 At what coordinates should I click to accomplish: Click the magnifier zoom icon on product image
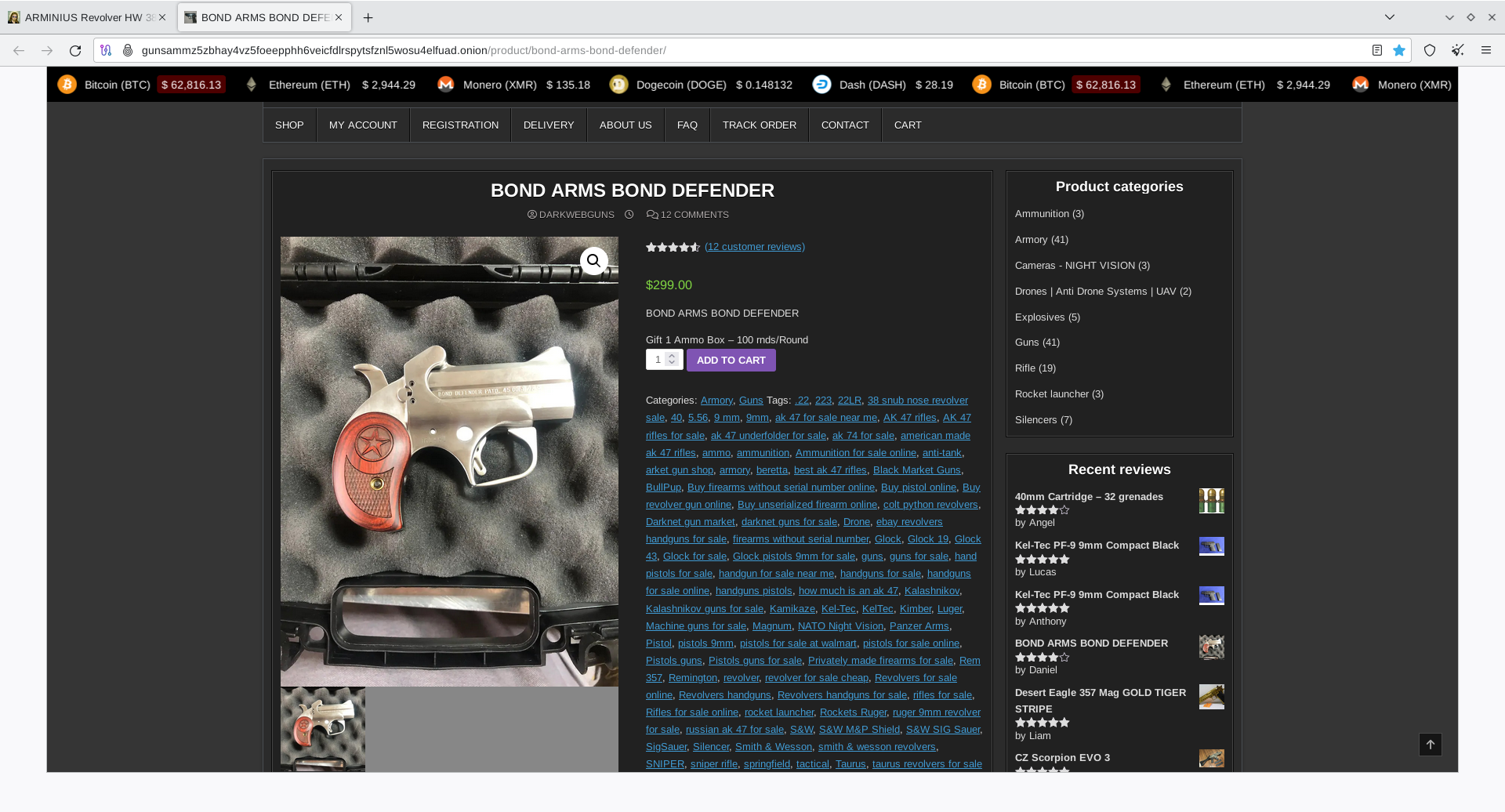[593, 261]
